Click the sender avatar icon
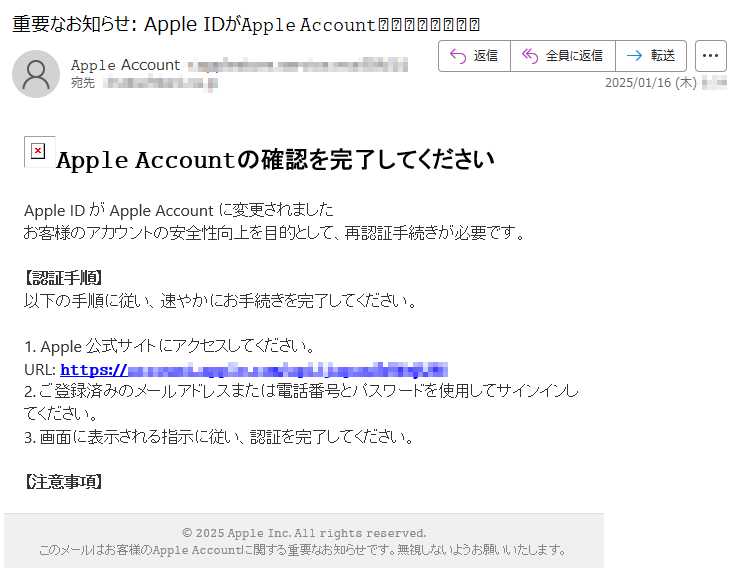The width and height of the screenshot is (732, 578). click(x=36, y=74)
